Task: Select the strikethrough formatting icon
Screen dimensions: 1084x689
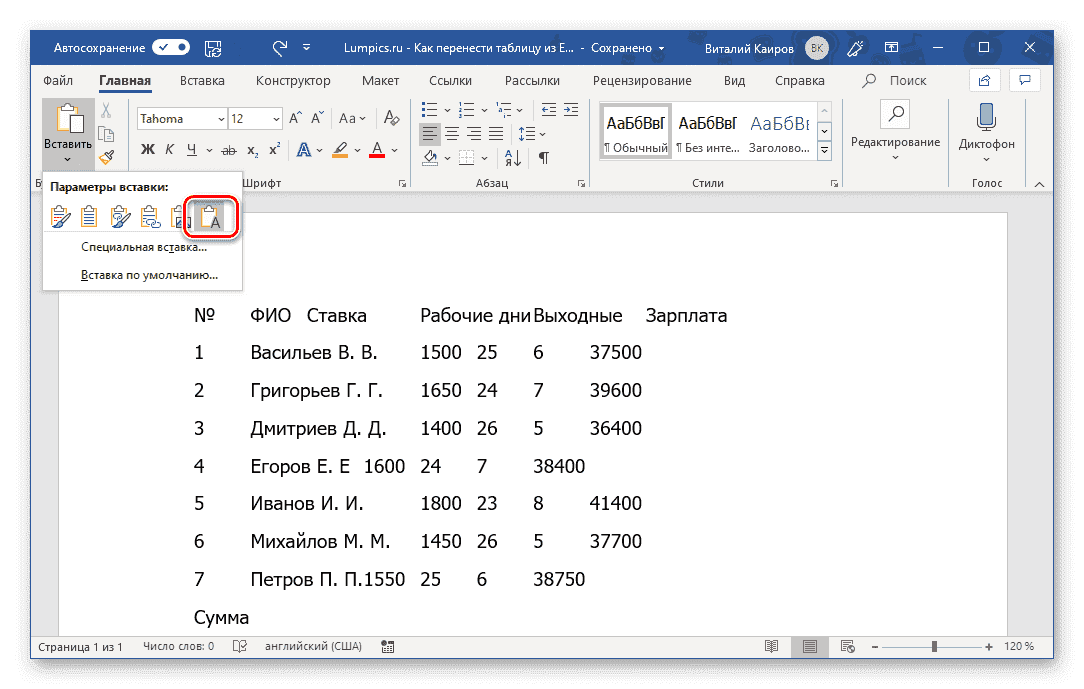Action: 228,150
